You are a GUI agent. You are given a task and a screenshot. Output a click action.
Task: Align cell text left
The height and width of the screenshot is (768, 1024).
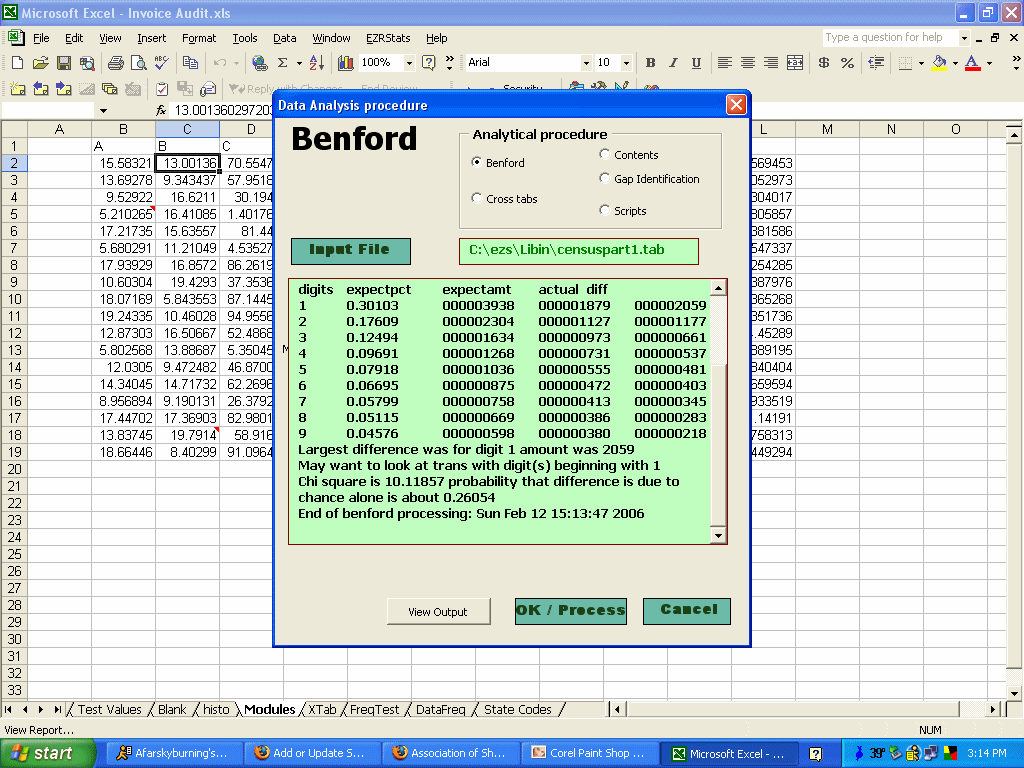click(x=724, y=63)
